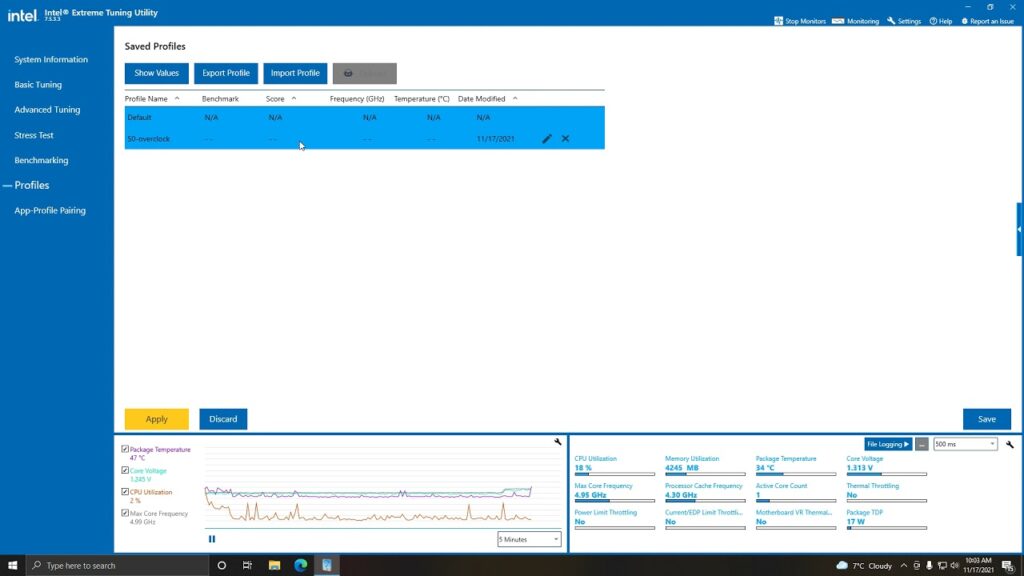The image size is (1024, 576).
Task: Show hidden system tray icons
Action: 904,566
